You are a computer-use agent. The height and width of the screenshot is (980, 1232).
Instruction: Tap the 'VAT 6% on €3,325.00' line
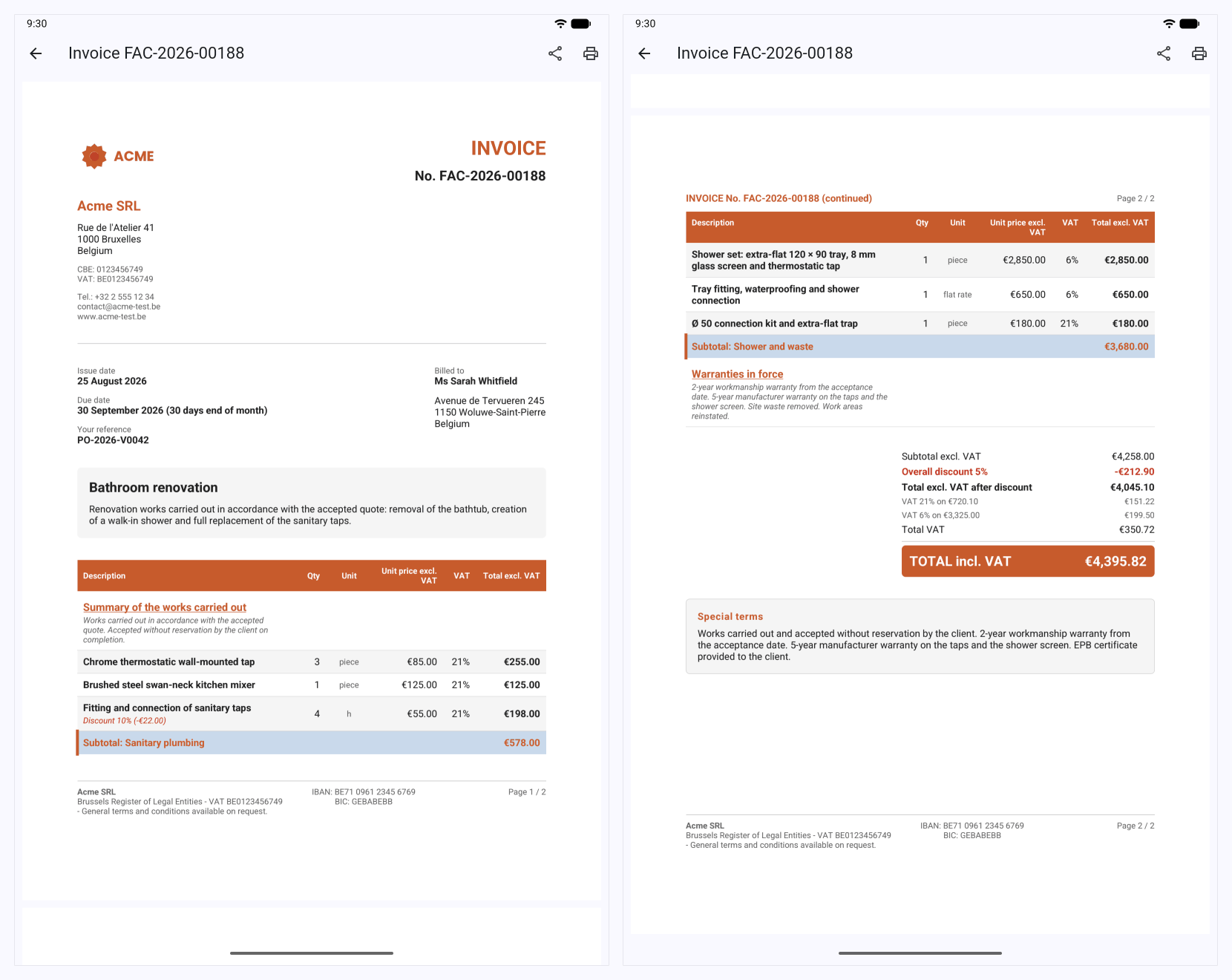[1028, 515]
